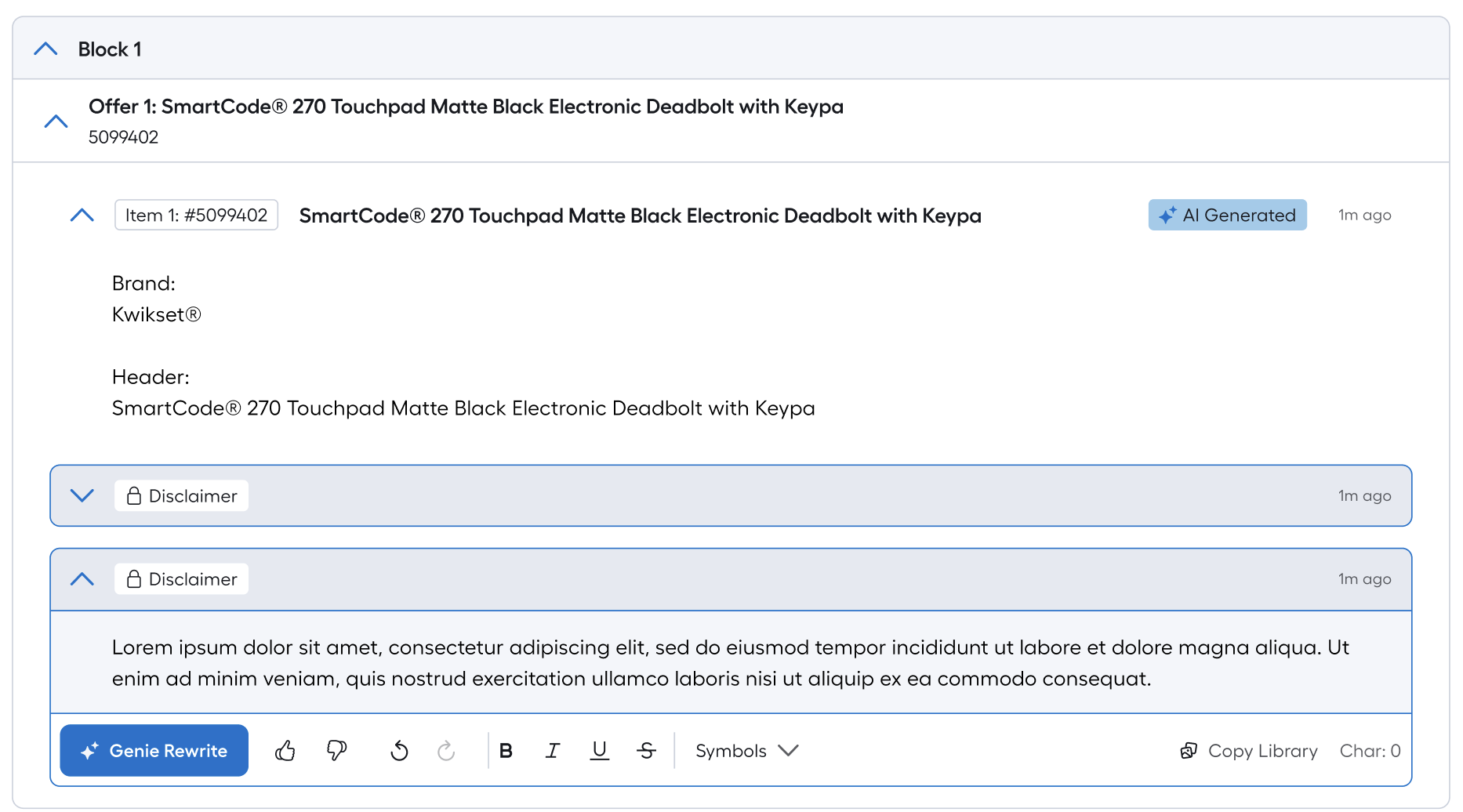Click the Offer 1 title text
1463x812 pixels.
pyautogui.click(x=466, y=107)
